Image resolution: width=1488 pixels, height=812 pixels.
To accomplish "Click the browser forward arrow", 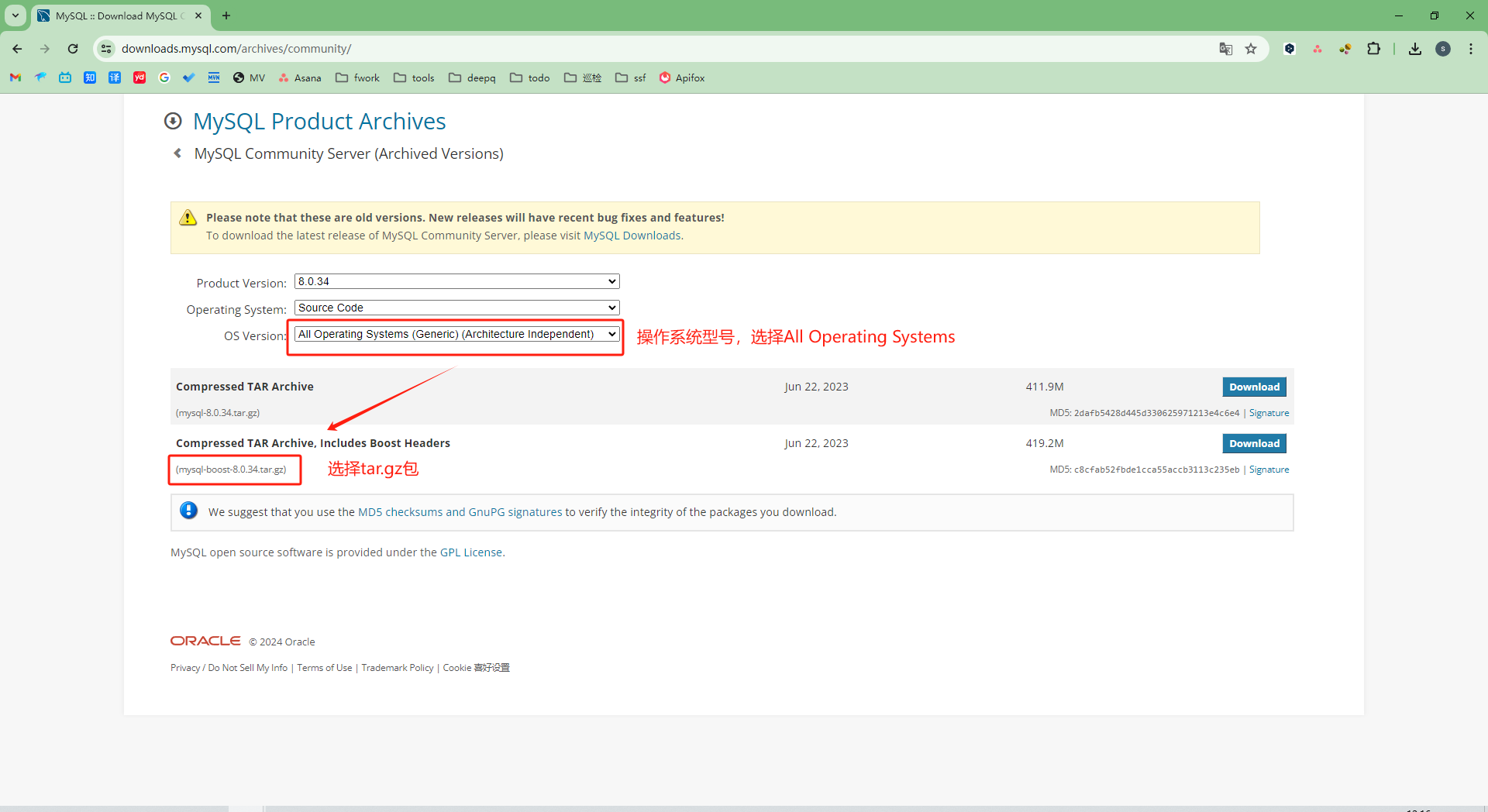I will tap(45, 49).
